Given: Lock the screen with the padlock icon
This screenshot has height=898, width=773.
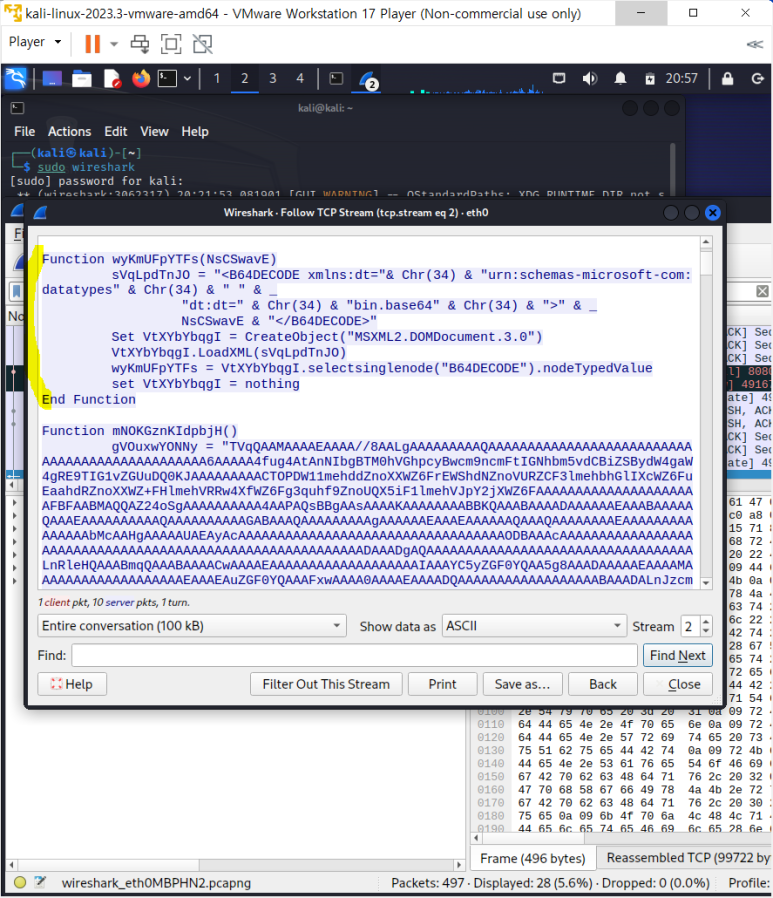Looking at the screenshot, I should point(727,78).
